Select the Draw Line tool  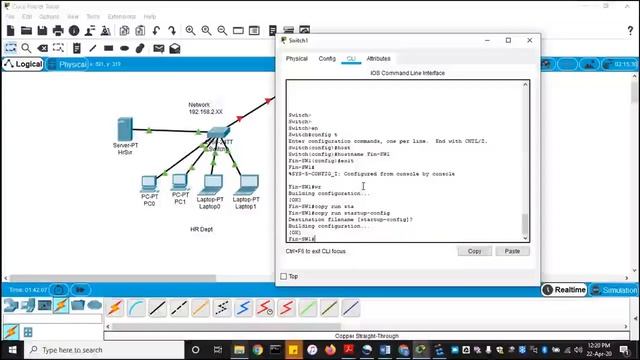[x=93, y=48]
